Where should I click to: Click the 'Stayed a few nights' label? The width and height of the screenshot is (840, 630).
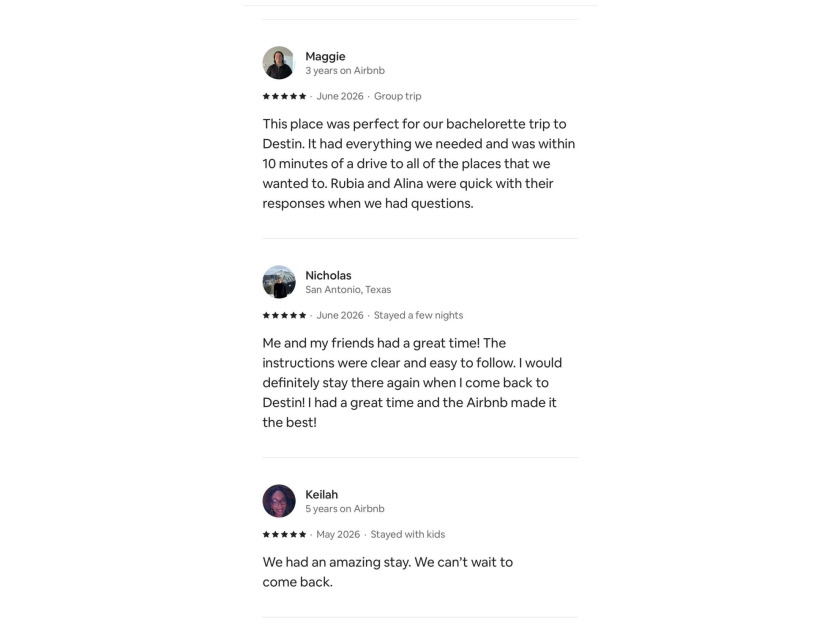418,316
